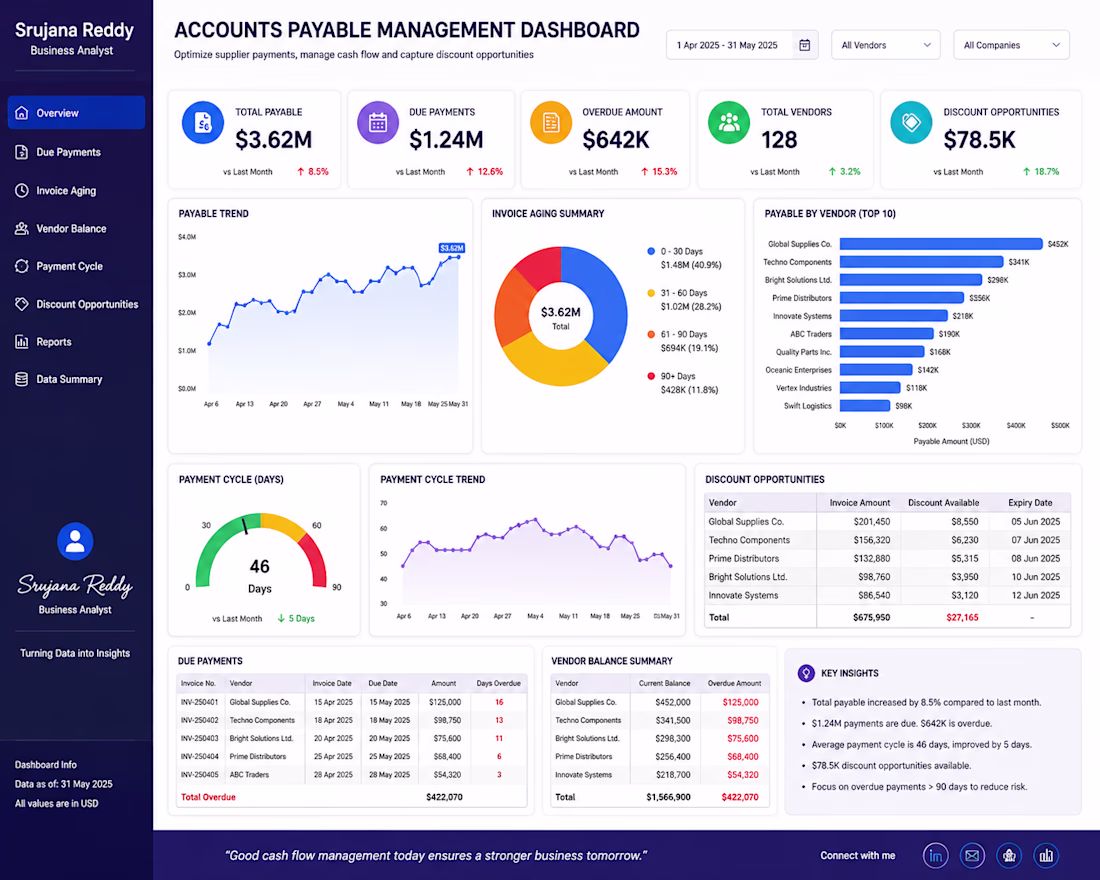
Task: Click the bar chart icon in footer
Action: point(1046,855)
